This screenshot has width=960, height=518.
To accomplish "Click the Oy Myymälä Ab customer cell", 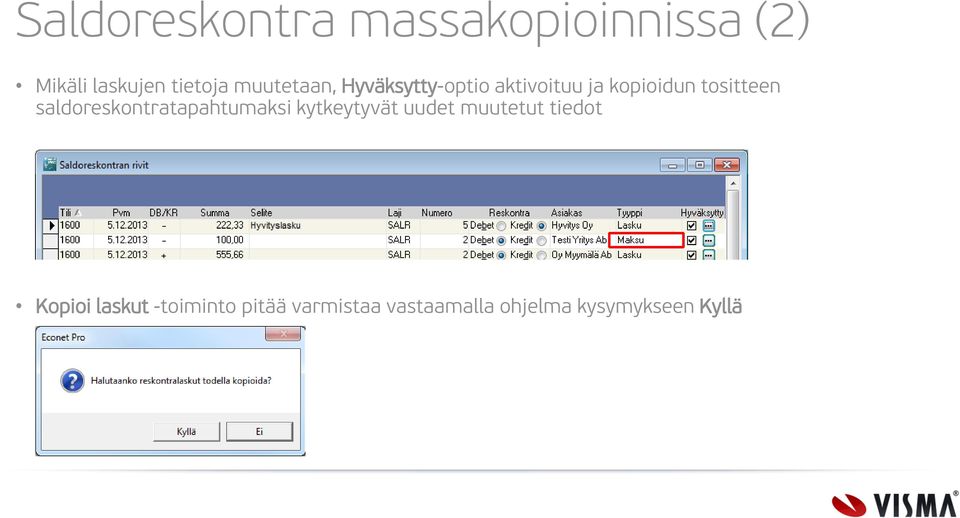I will 581,255.
